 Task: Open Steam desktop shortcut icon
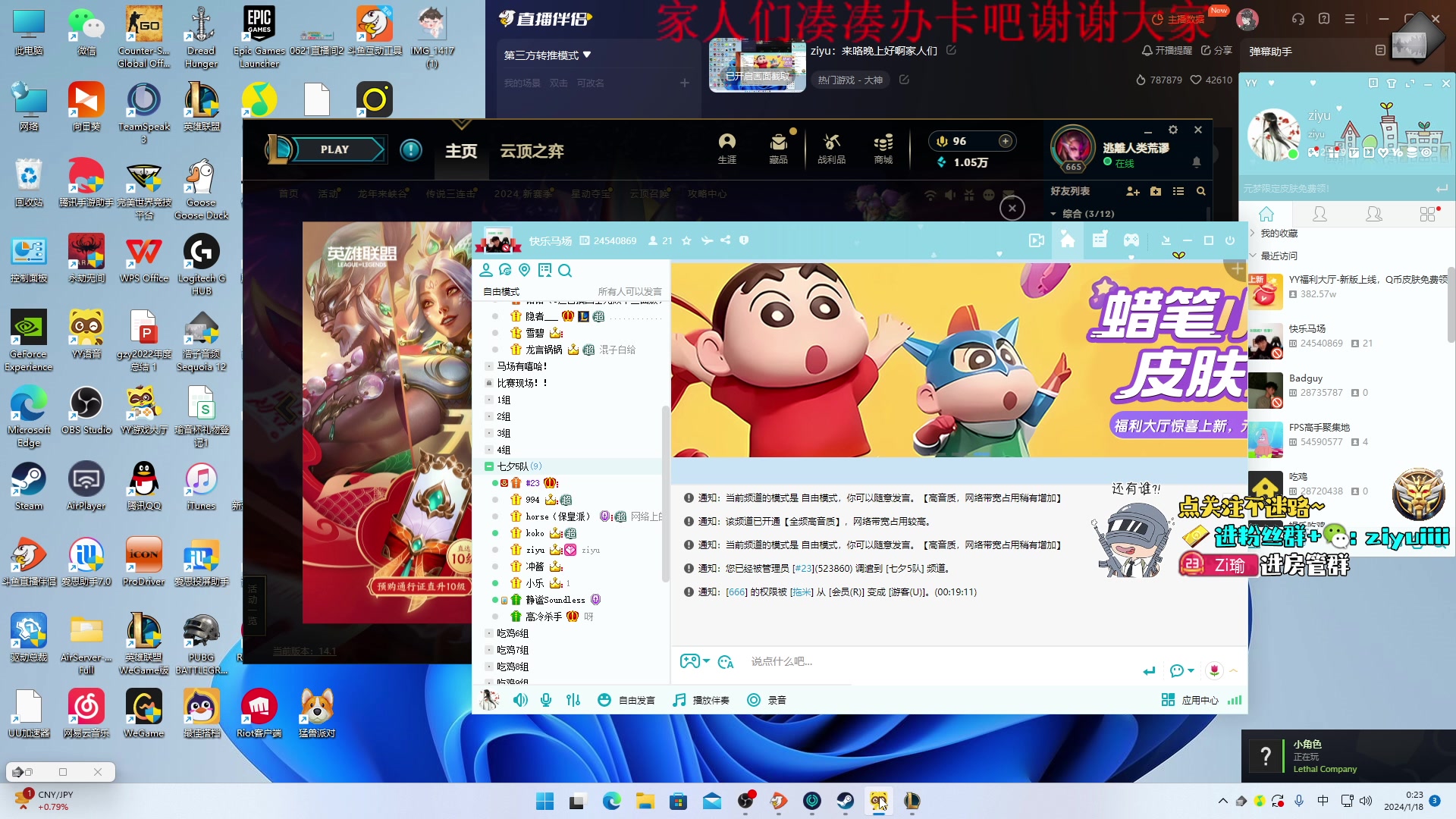29,485
